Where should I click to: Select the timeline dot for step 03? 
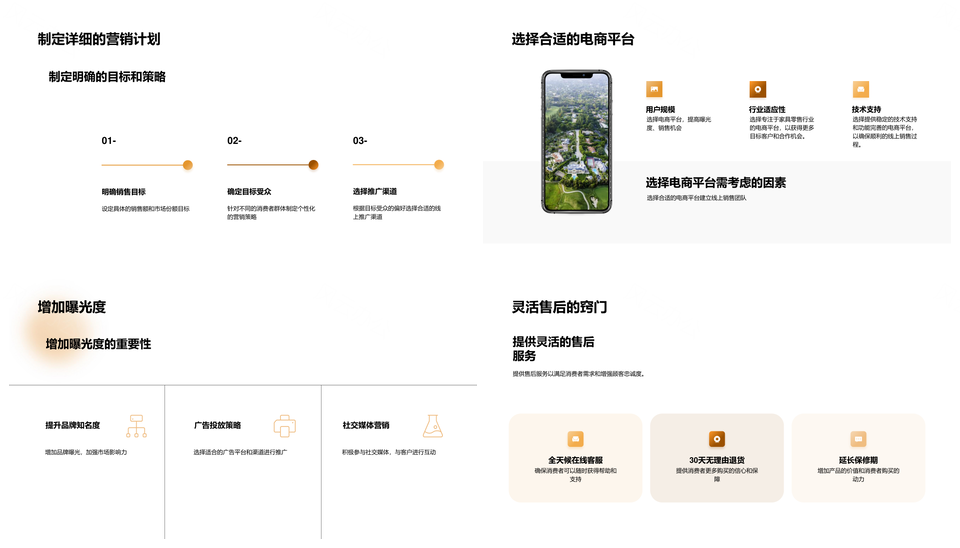(x=438, y=165)
